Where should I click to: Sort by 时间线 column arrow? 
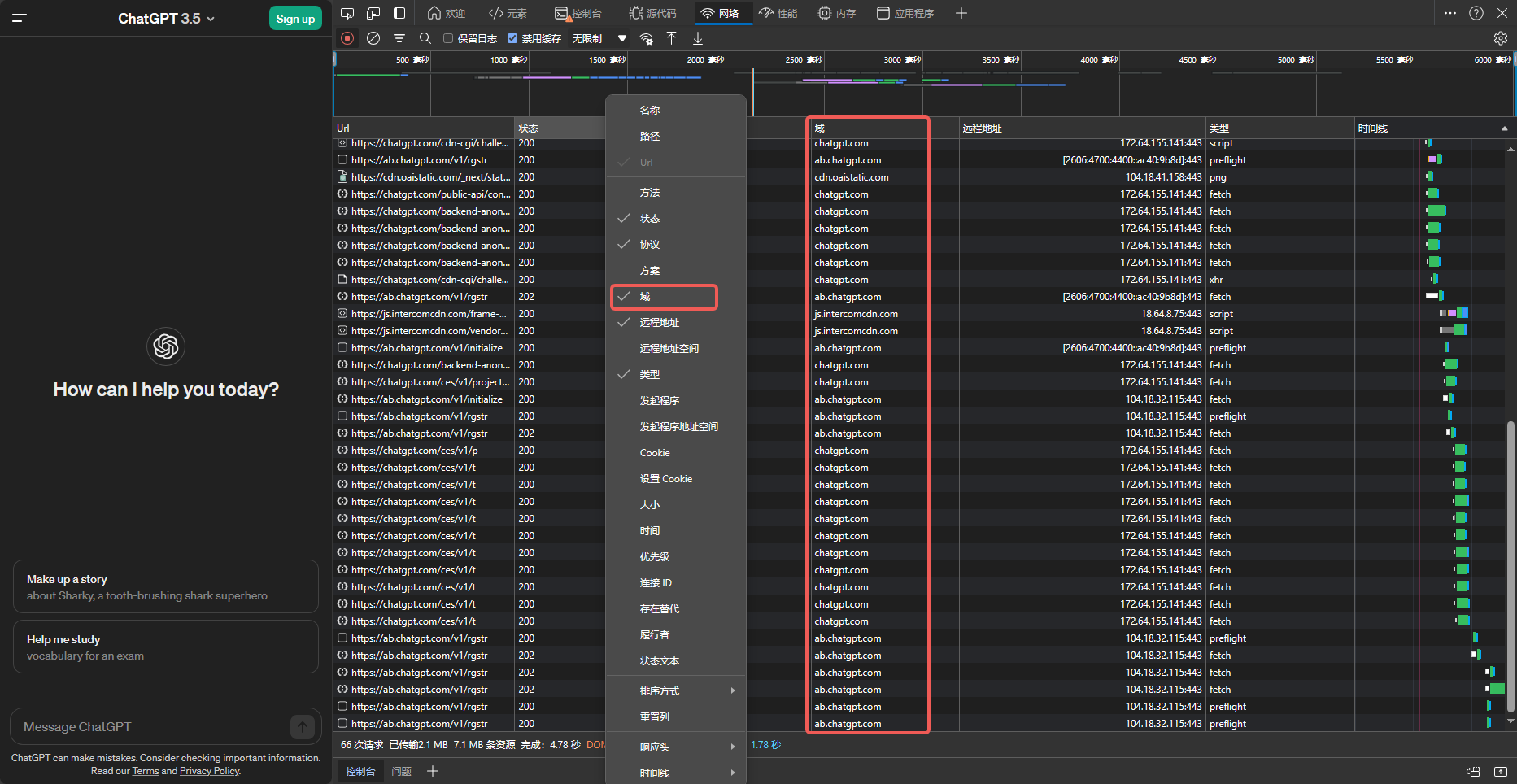tap(1504, 128)
